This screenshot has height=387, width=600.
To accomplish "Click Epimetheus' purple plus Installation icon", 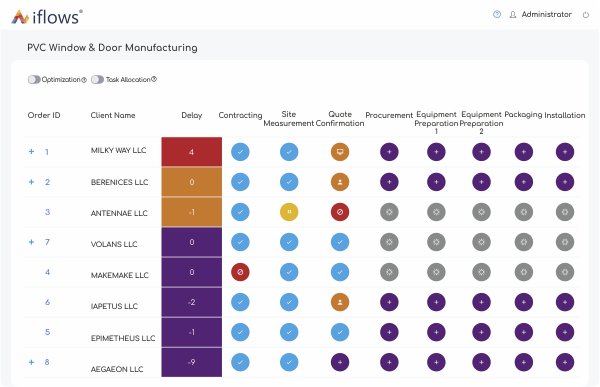I will coord(565,332).
